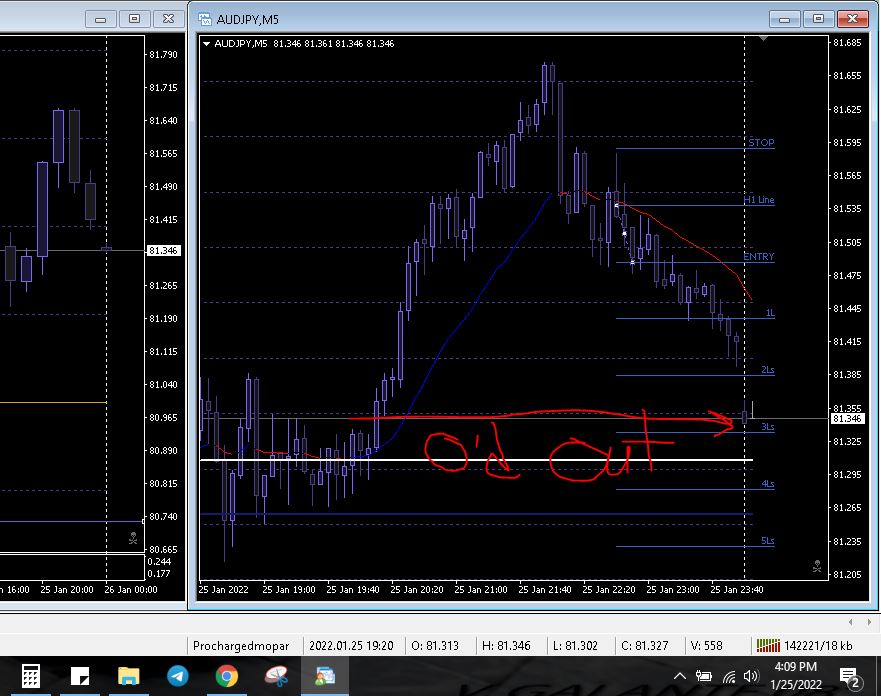Open Google Chrome from the taskbar
The height and width of the screenshot is (696, 881).
[226, 676]
